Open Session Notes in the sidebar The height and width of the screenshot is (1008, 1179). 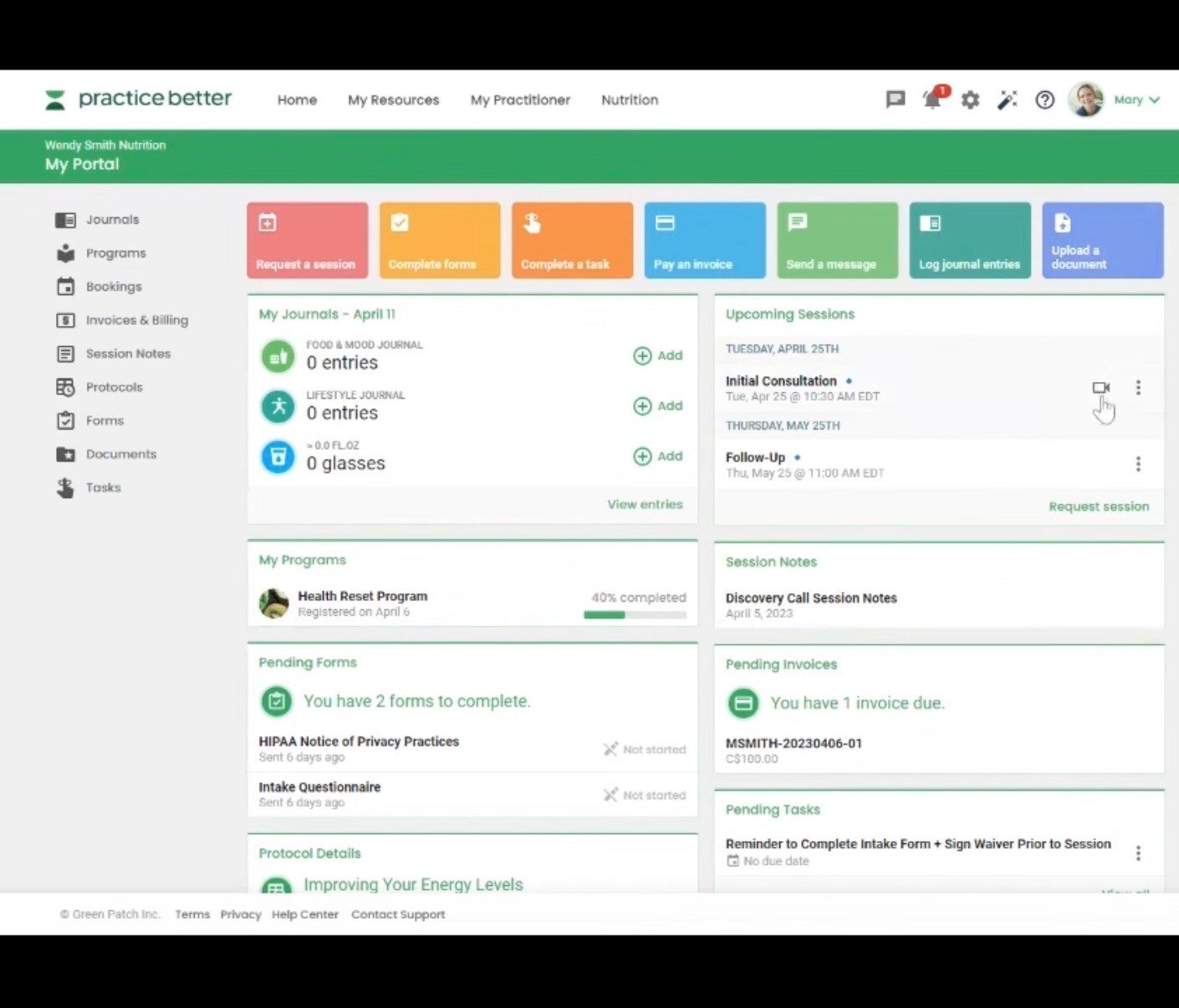point(113,354)
